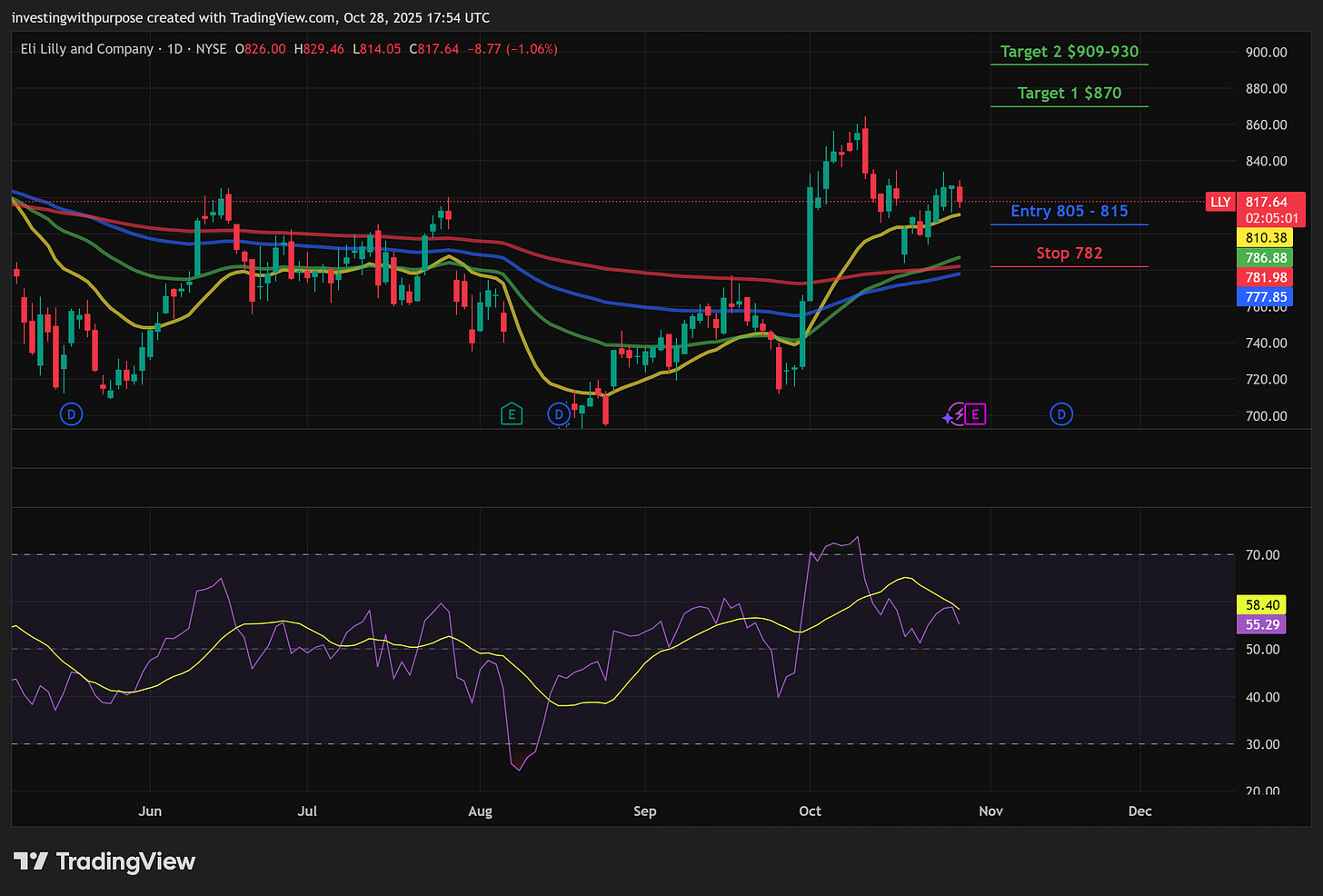Click the NYSE exchange label
This screenshot has width=1323, height=896.
pyautogui.click(x=212, y=49)
